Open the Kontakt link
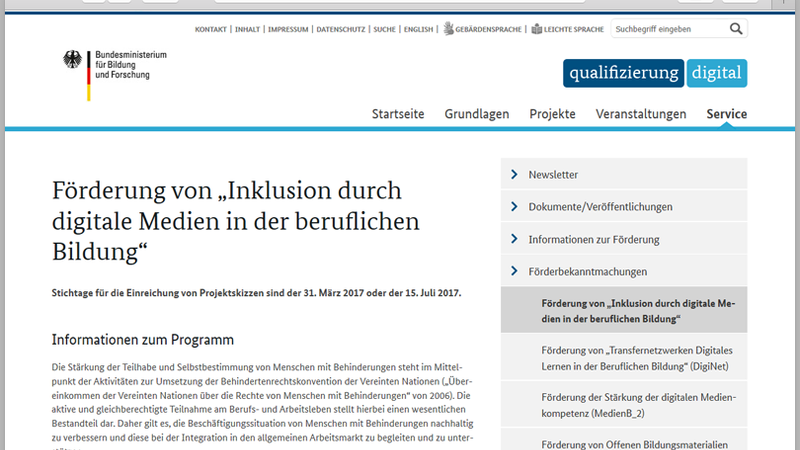 click(x=211, y=30)
